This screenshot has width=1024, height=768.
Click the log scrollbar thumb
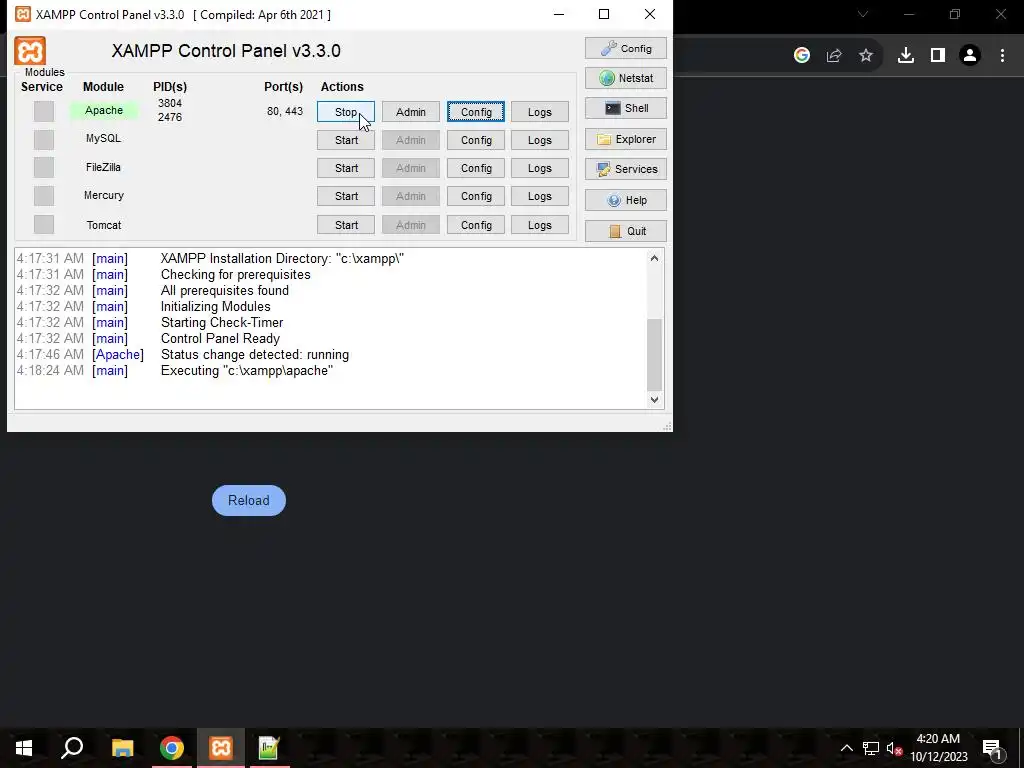click(654, 354)
